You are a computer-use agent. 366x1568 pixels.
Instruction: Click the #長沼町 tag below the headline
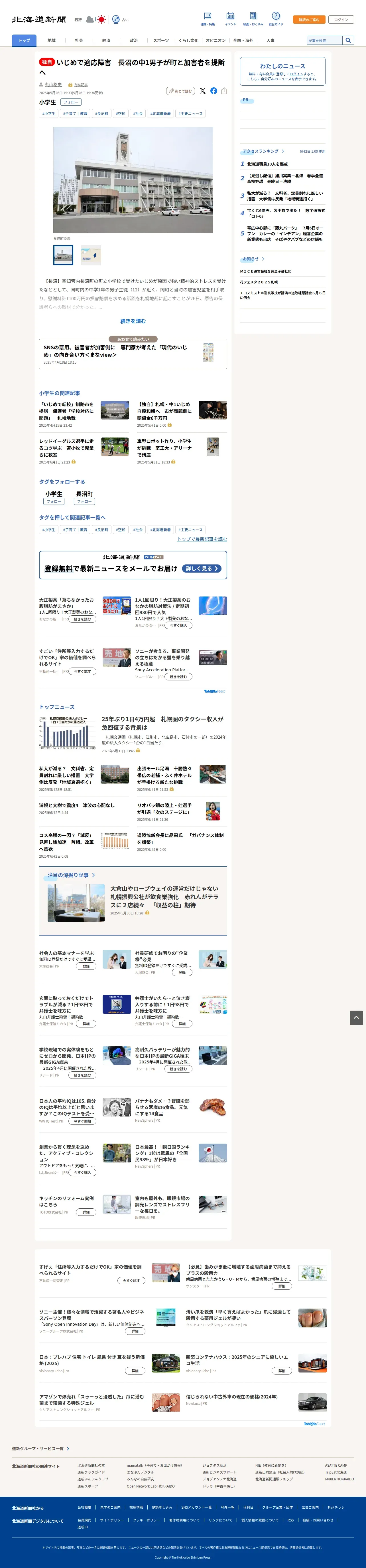[101, 114]
